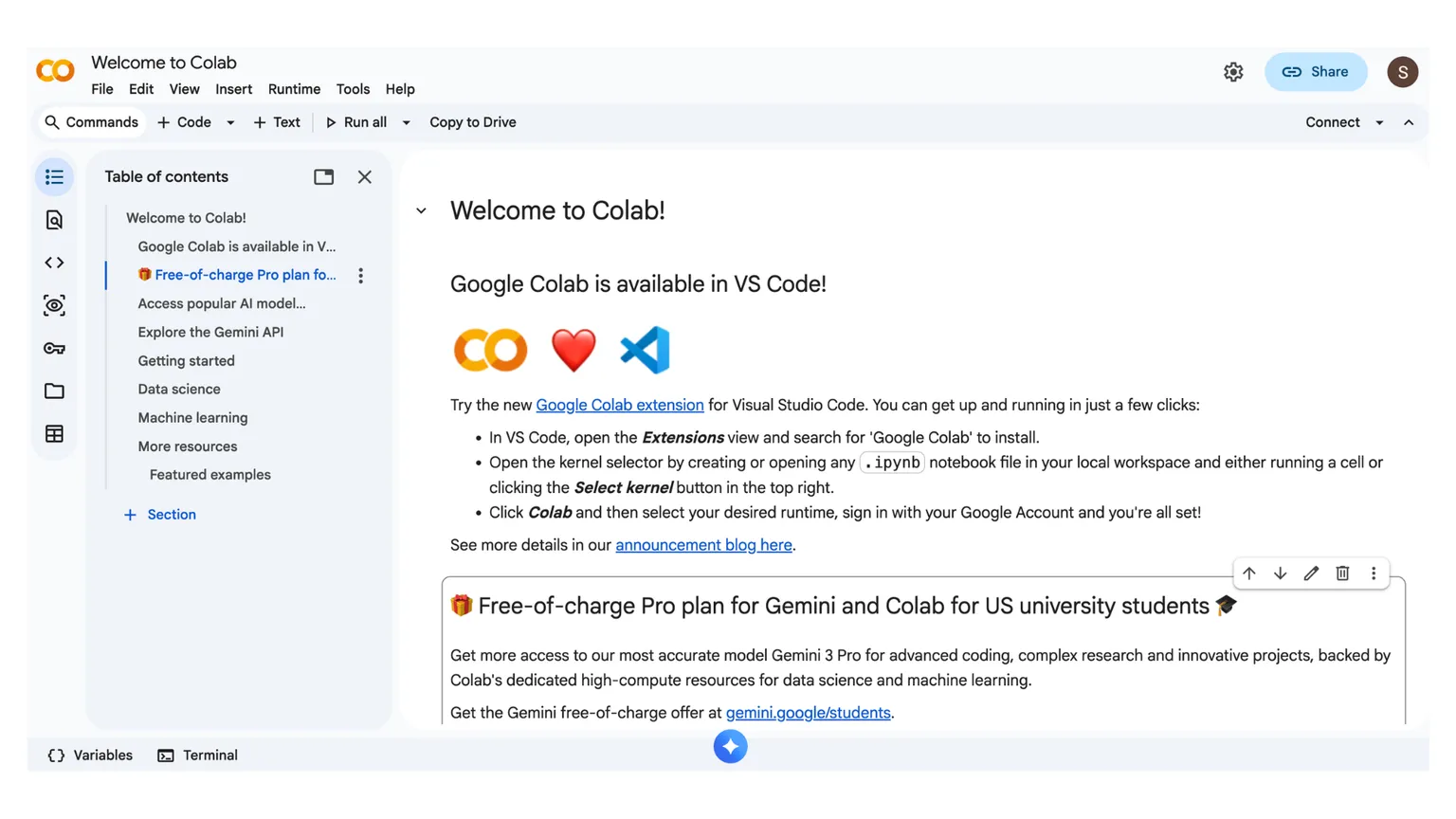Select 'Welcome to Colab!' contents entry
The width and height of the screenshot is (1456, 819).
coord(186,218)
